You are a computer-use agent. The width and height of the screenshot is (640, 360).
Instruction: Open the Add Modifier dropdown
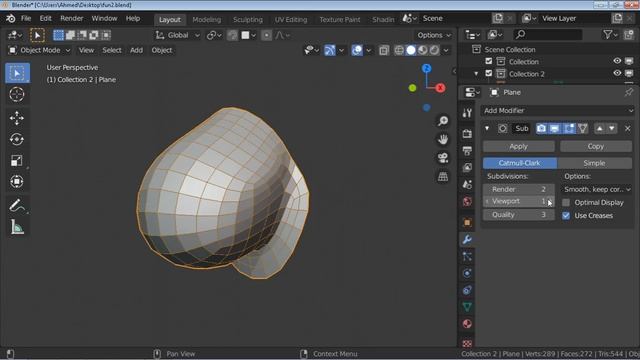pos(558,111)
